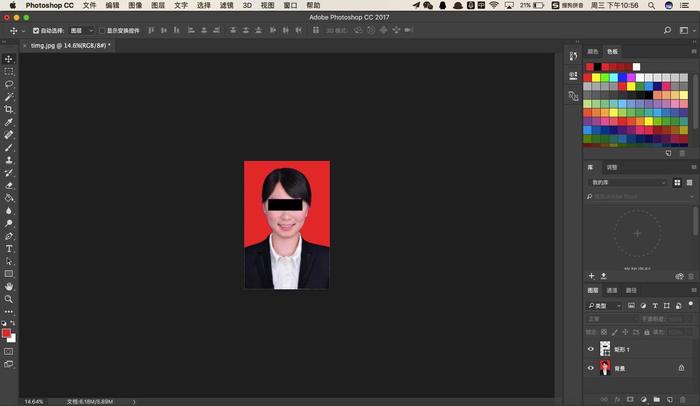The width and height of the screenshot is (700, 406).
Task: Click the zoom percentage field in status bar
Action: pos(34,402)
